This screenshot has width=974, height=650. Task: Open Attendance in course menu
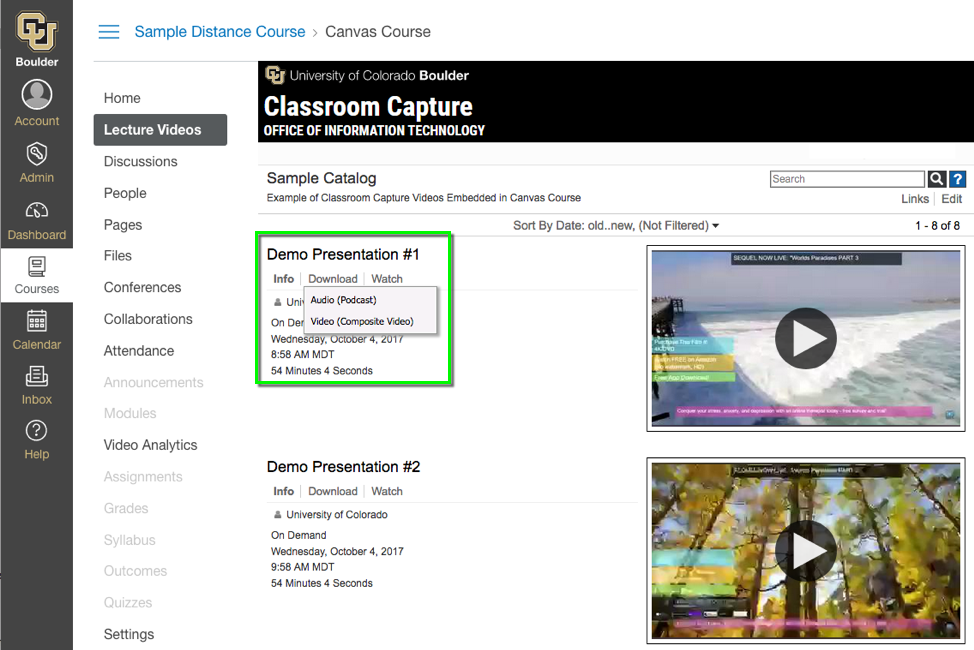click(139, 351)
